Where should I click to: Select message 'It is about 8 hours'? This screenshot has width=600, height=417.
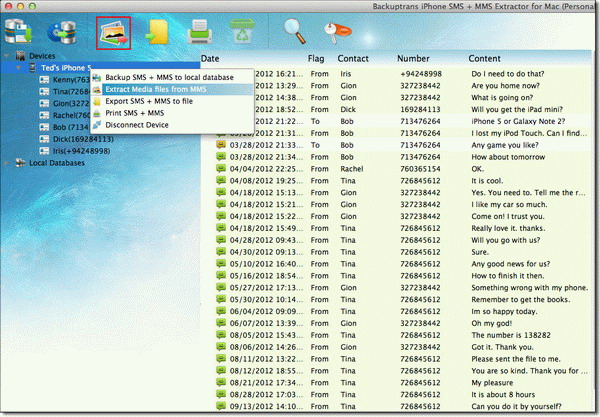tap(503, 394)
